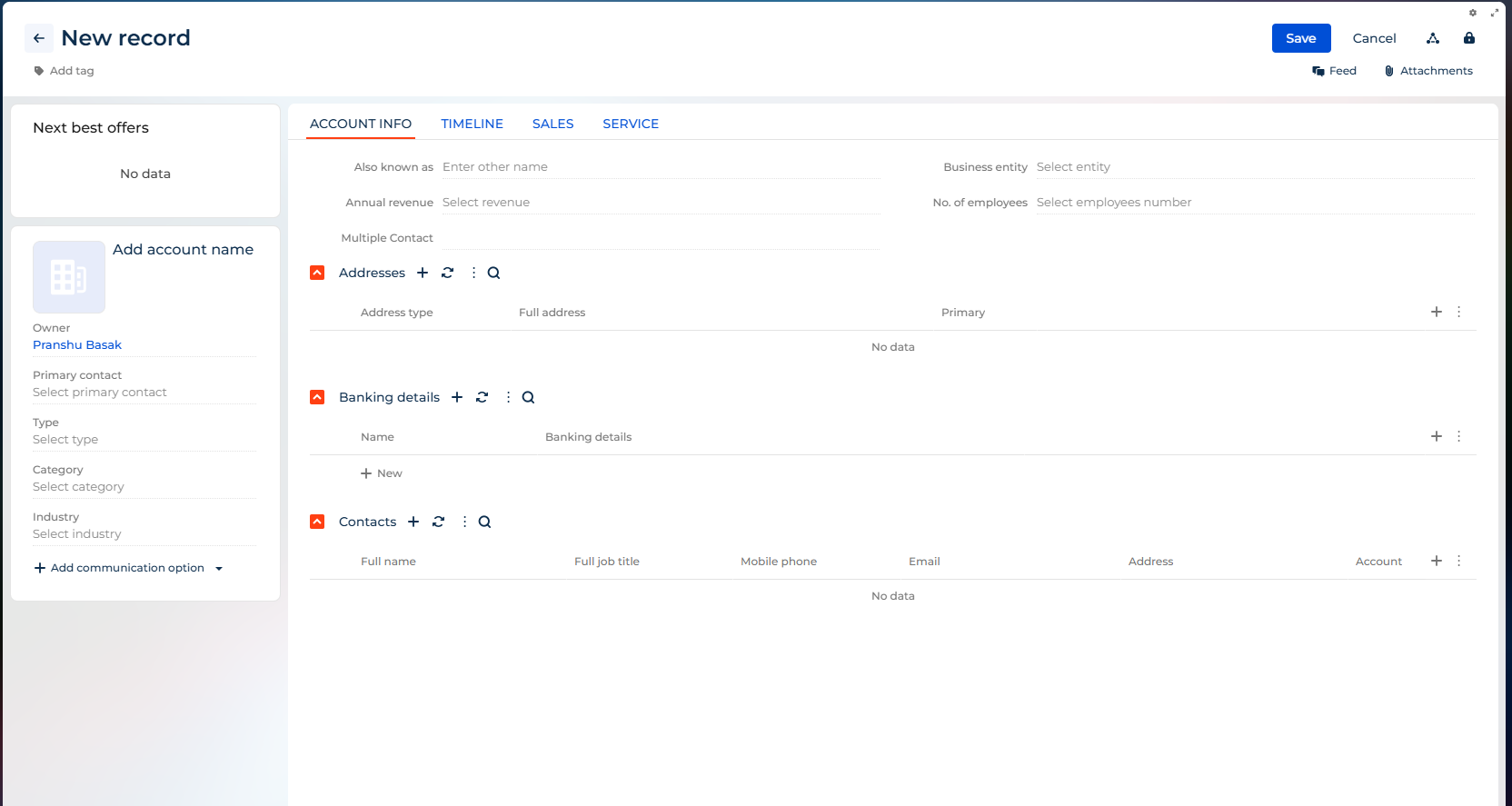Open the Select primary contact dropdown
Image resolution: width=1512 pixels, height=806 pixels.
[144, 393]
